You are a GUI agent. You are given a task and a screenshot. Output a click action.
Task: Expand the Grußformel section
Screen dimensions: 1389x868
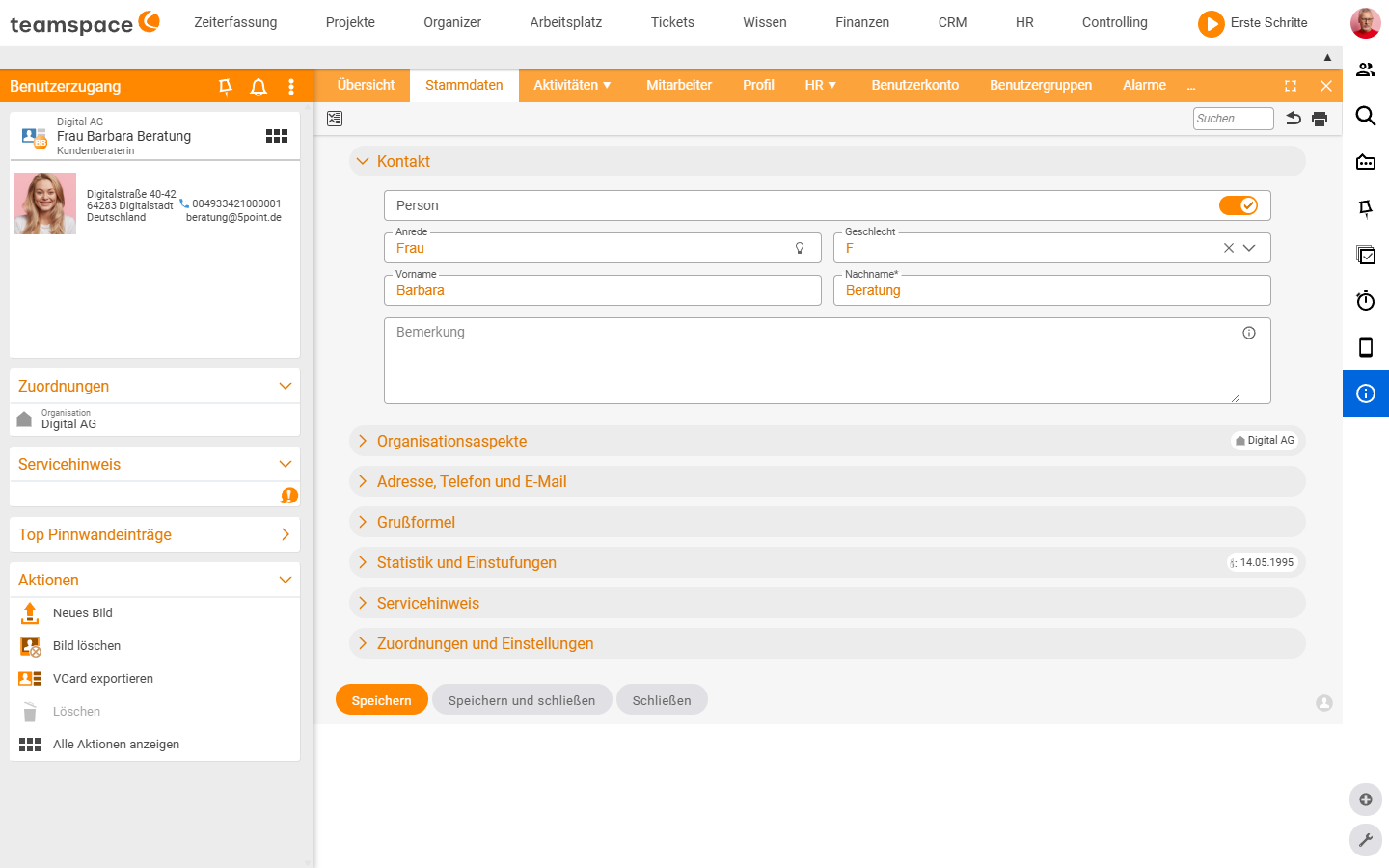coord(828,522)
